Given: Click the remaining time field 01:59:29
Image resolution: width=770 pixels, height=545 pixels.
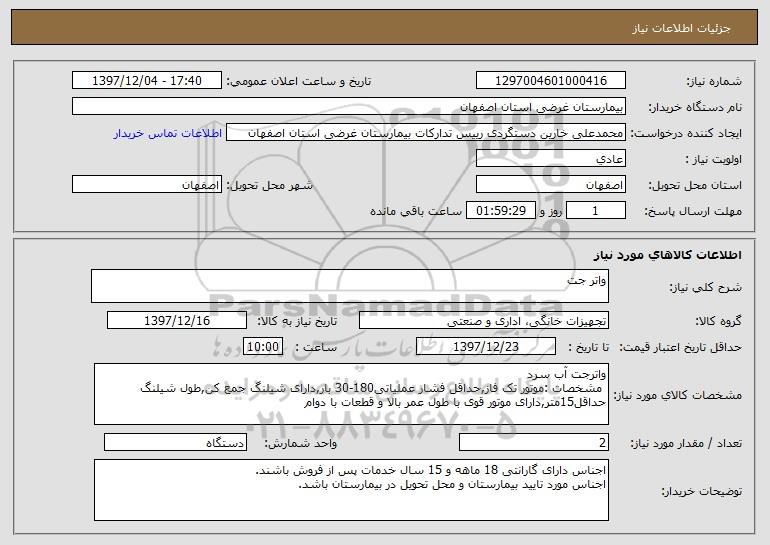Looking at the screenshot, I should pos(500,211).
